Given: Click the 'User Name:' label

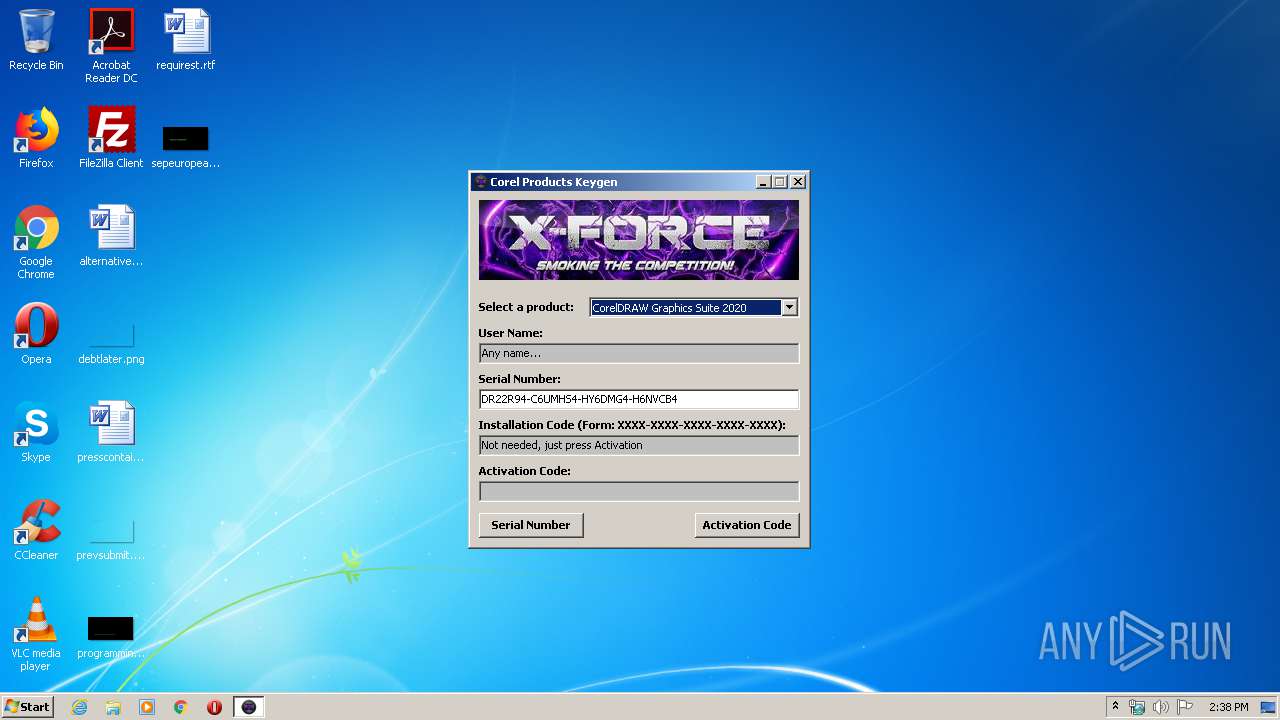Looking at the screenshot, I should tap(510, 333).
